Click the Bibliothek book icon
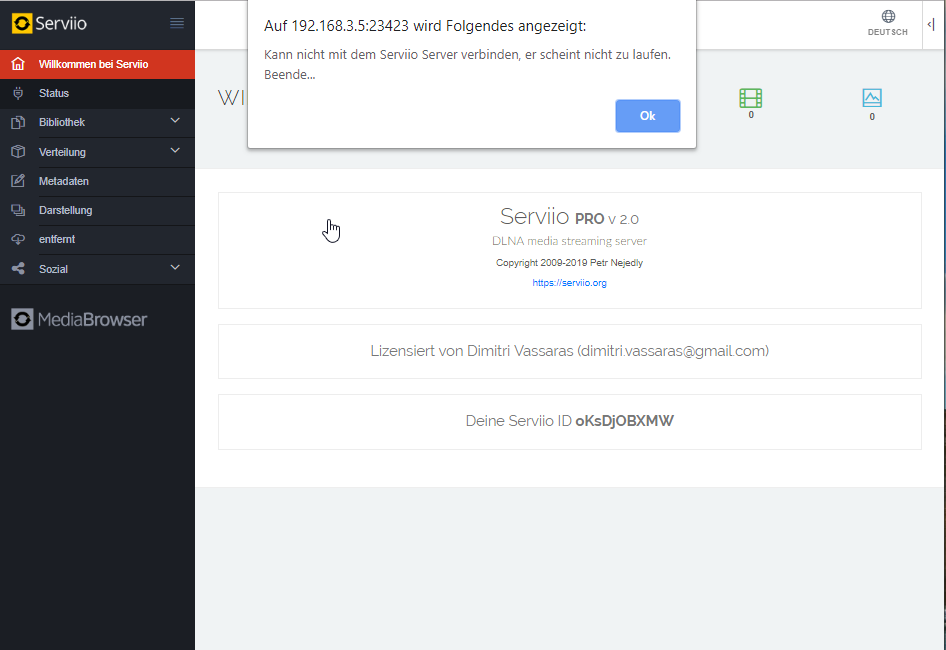946x650 pixels. point(17,122)
